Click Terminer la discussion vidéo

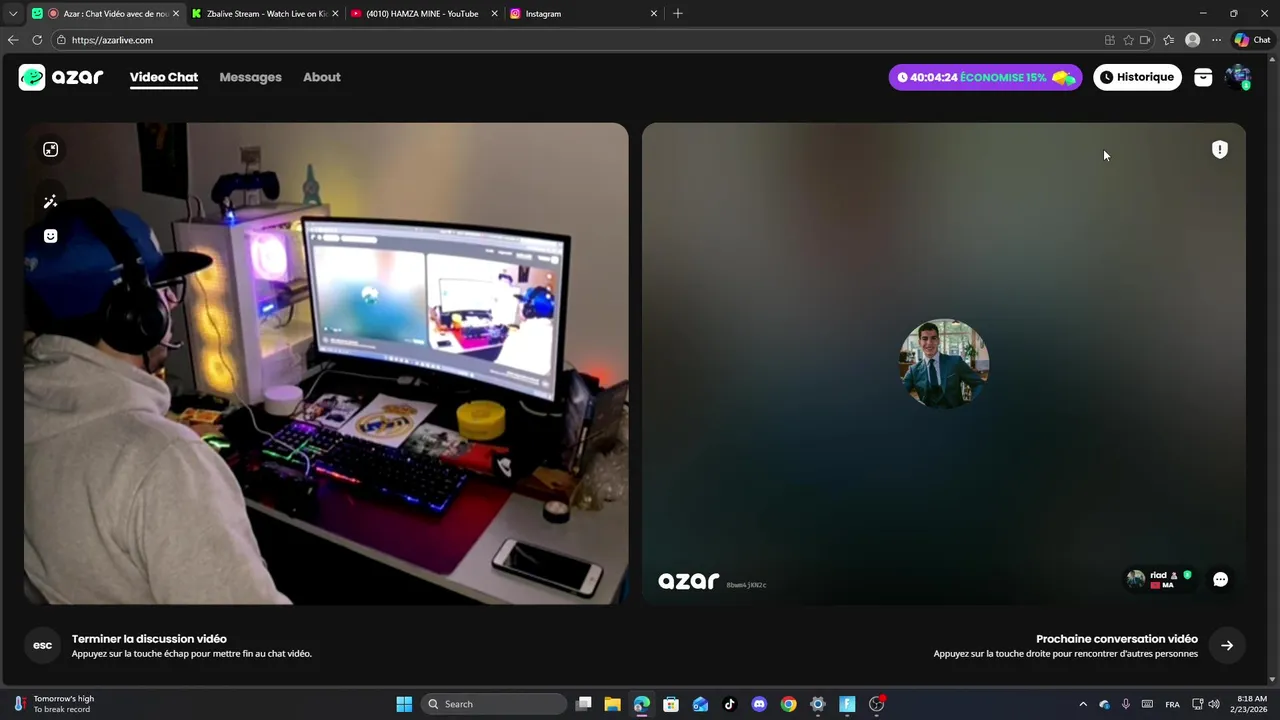point(149,638)
